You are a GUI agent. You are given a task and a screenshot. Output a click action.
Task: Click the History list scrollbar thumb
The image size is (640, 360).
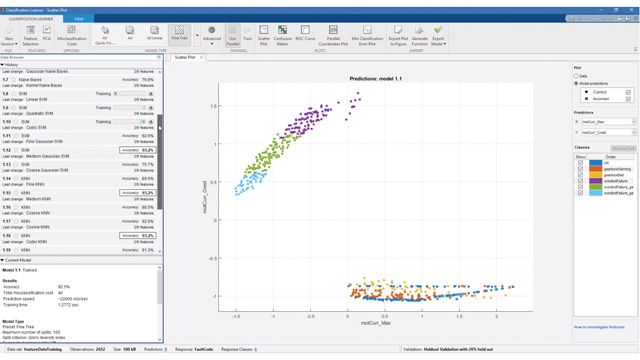click(x=160, y=162)
